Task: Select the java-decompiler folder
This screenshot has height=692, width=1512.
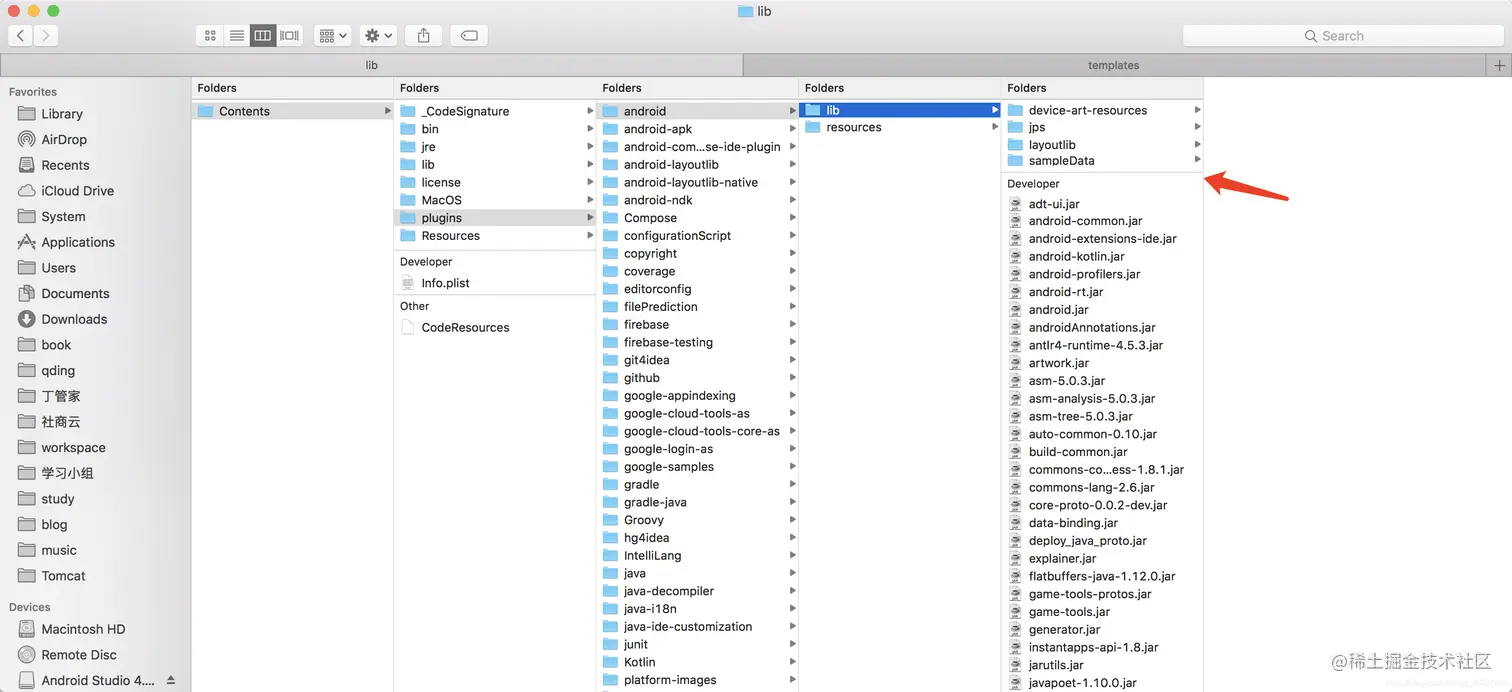Action: coord(698,591)
